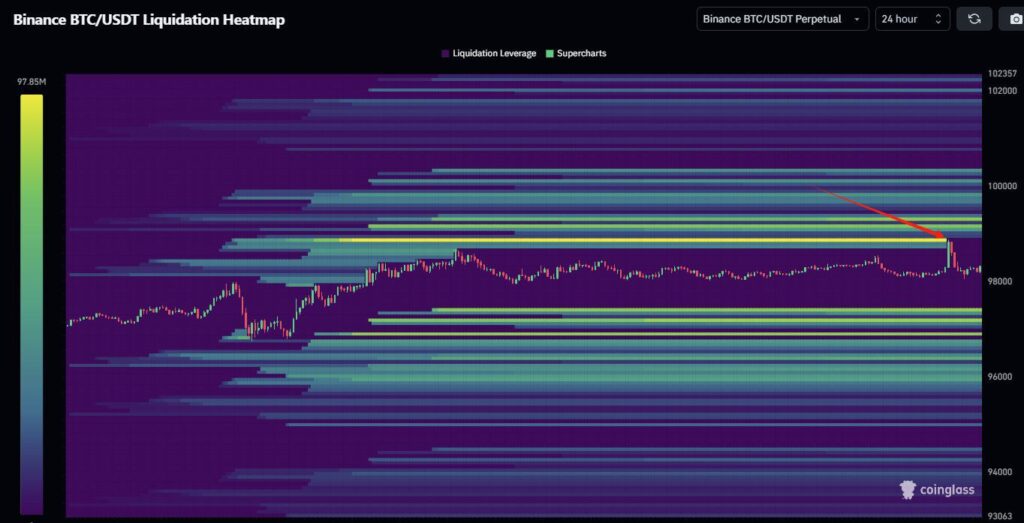This screenshot has width=1024, height=523.
Task: Click the 97.85M scale maximum label
Action: tap(31, 82)
